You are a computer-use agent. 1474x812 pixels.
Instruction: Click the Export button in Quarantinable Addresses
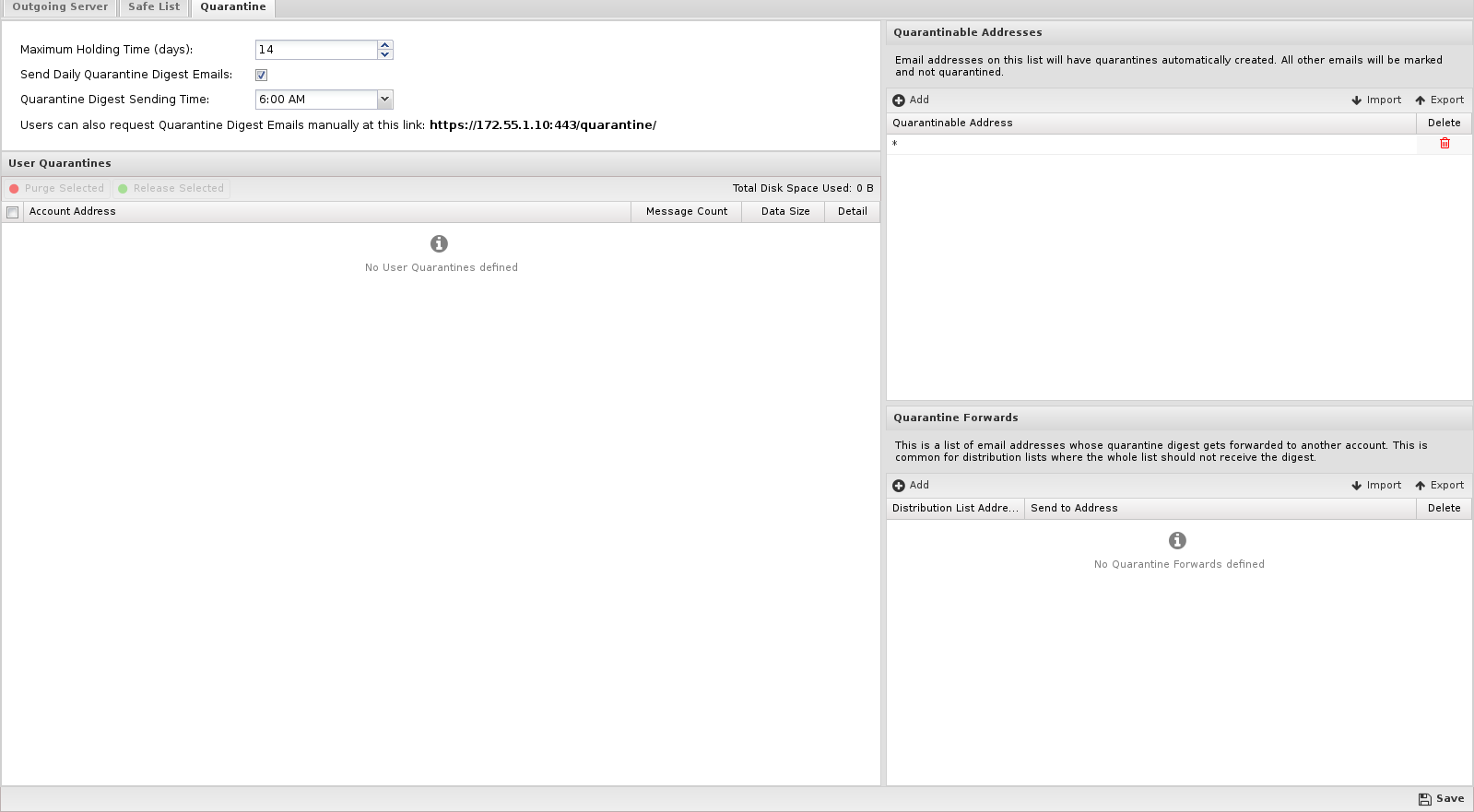tap(1440, 100)
